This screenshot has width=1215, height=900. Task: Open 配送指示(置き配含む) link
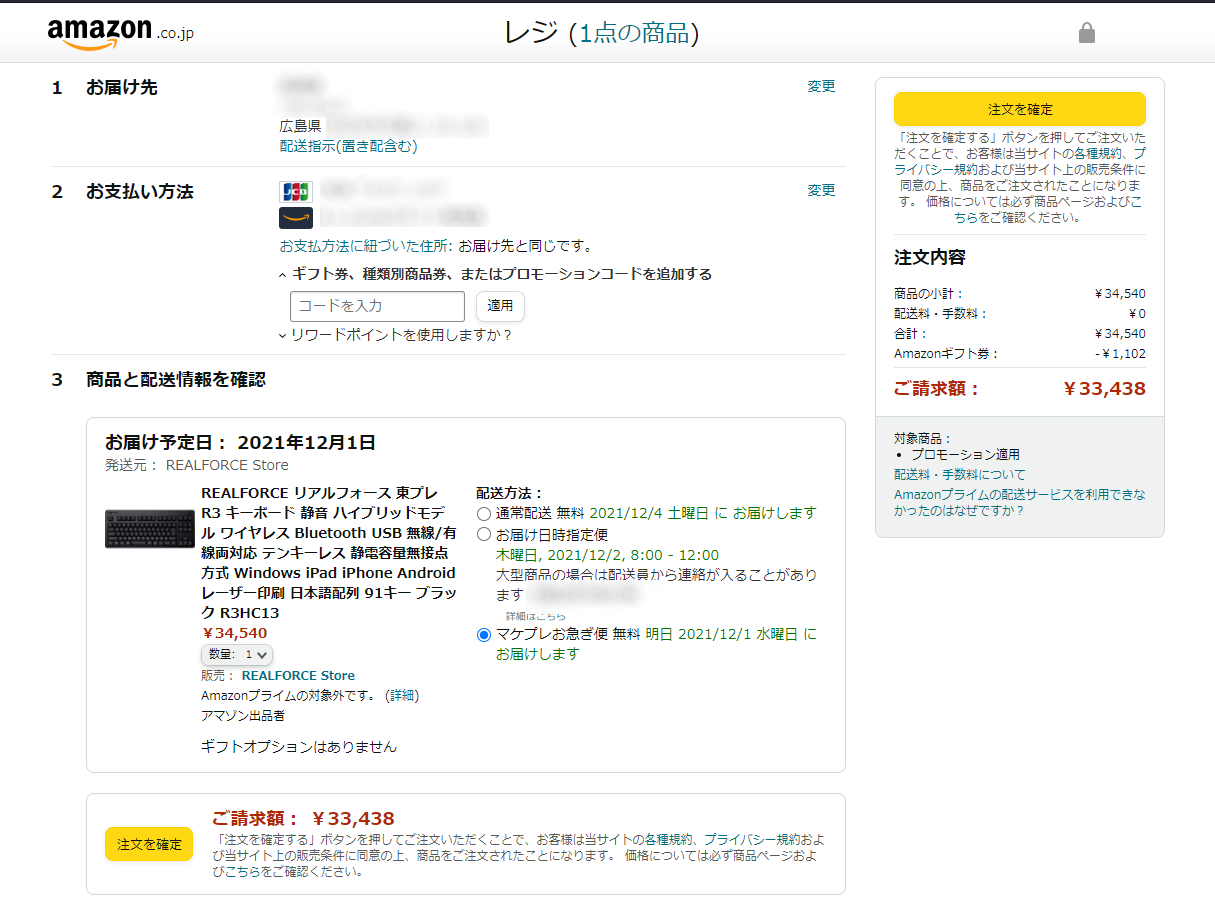pyautogui.click(x=348, y=146)
